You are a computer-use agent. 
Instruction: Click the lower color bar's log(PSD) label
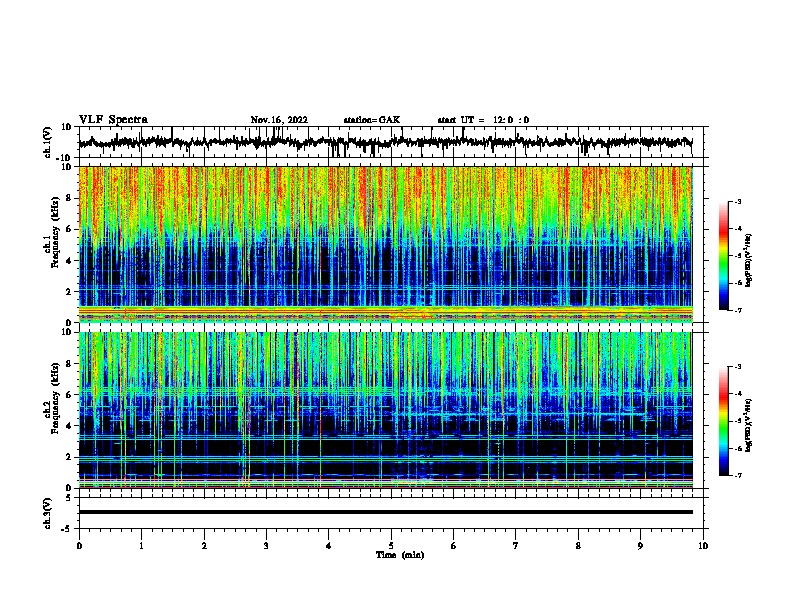coord(748,425)
